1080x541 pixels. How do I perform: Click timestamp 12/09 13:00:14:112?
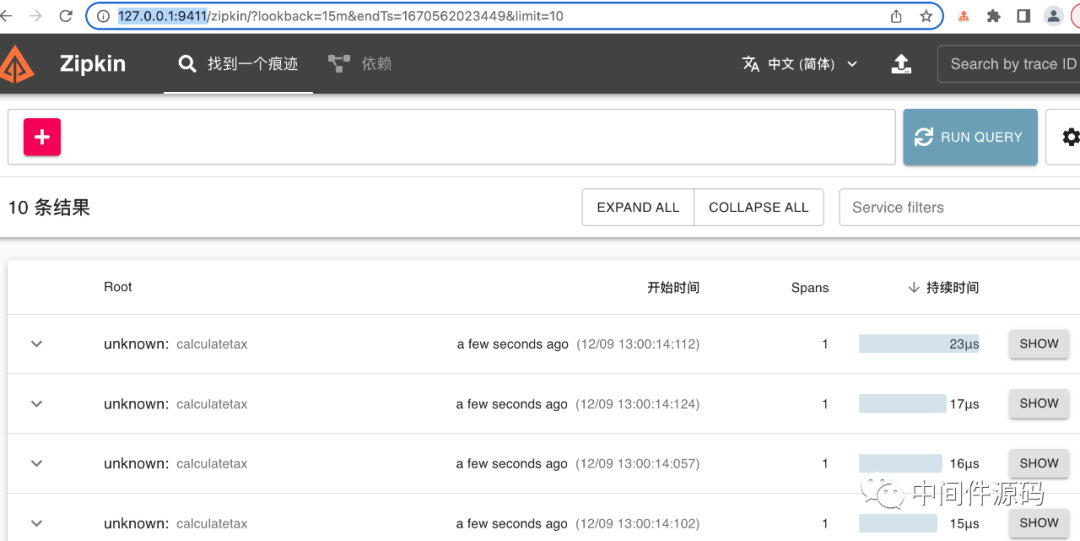638,344
